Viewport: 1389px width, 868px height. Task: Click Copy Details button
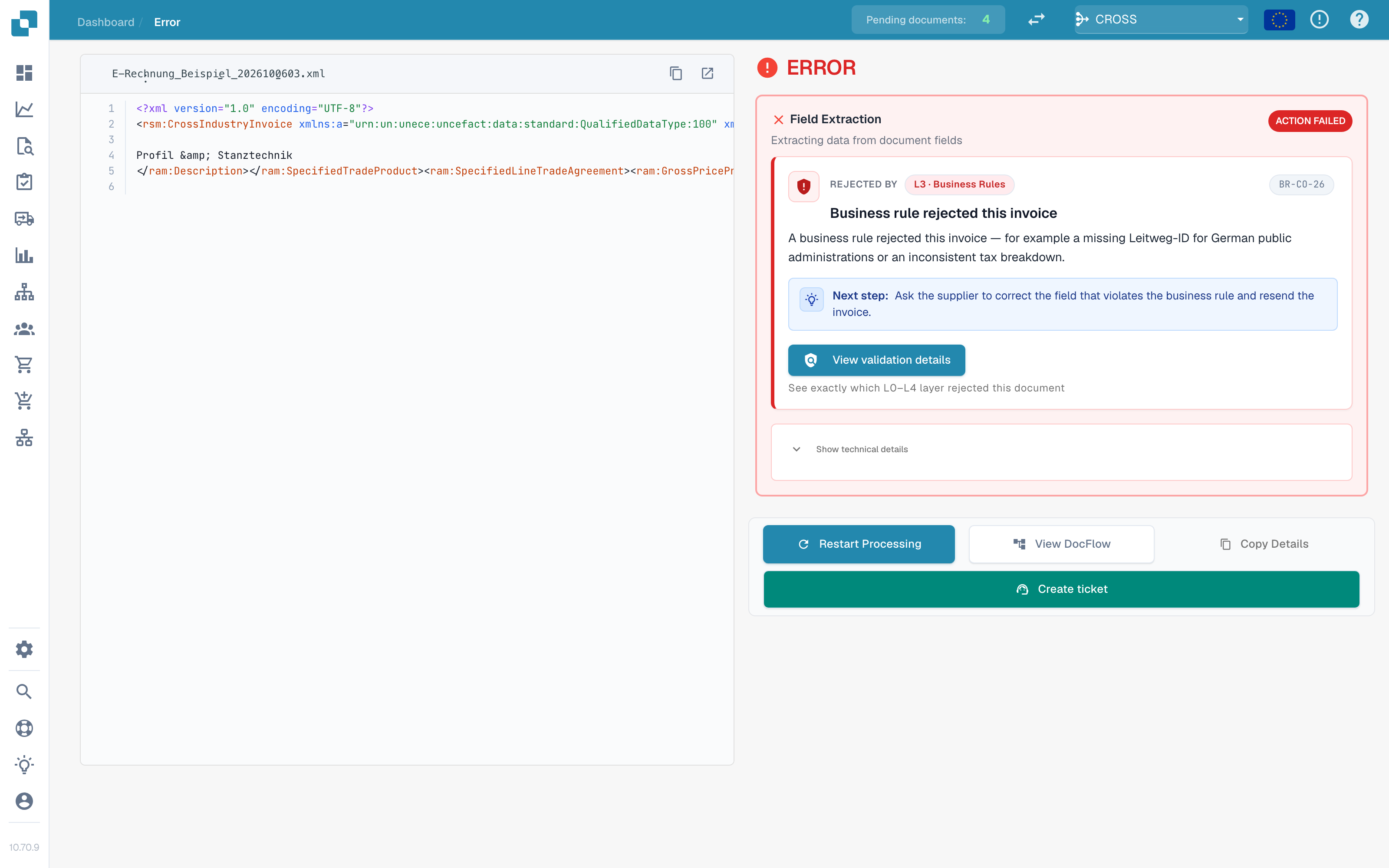[1264, 544]
